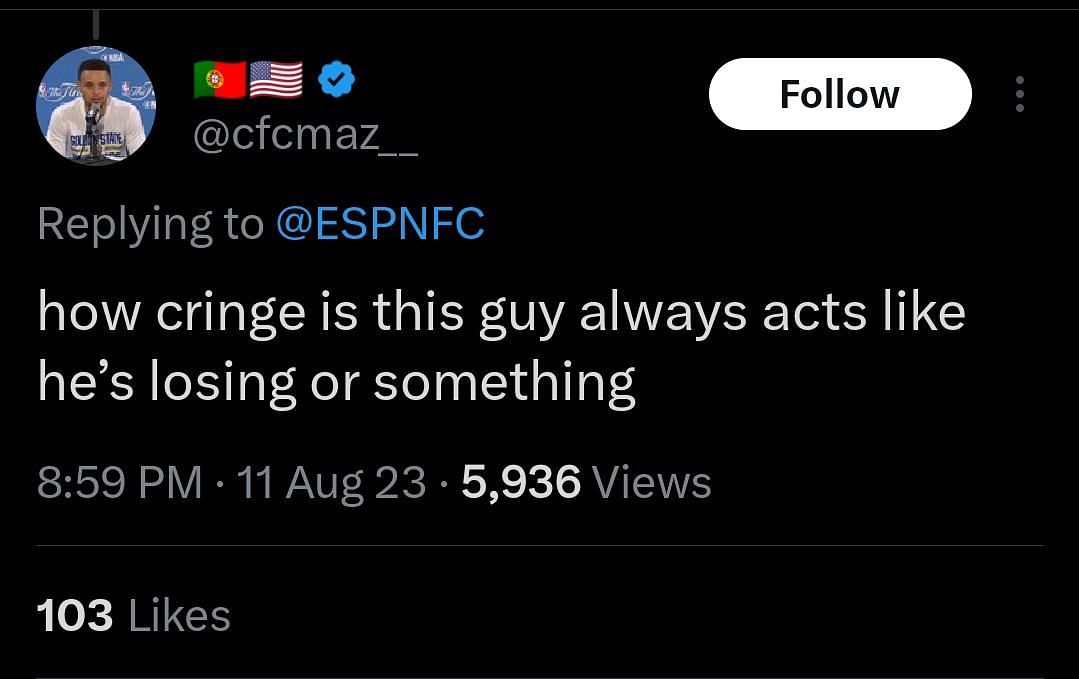Click the 5,936 view count number
This screenshot has height=679, width=1079.
point(521,483)
